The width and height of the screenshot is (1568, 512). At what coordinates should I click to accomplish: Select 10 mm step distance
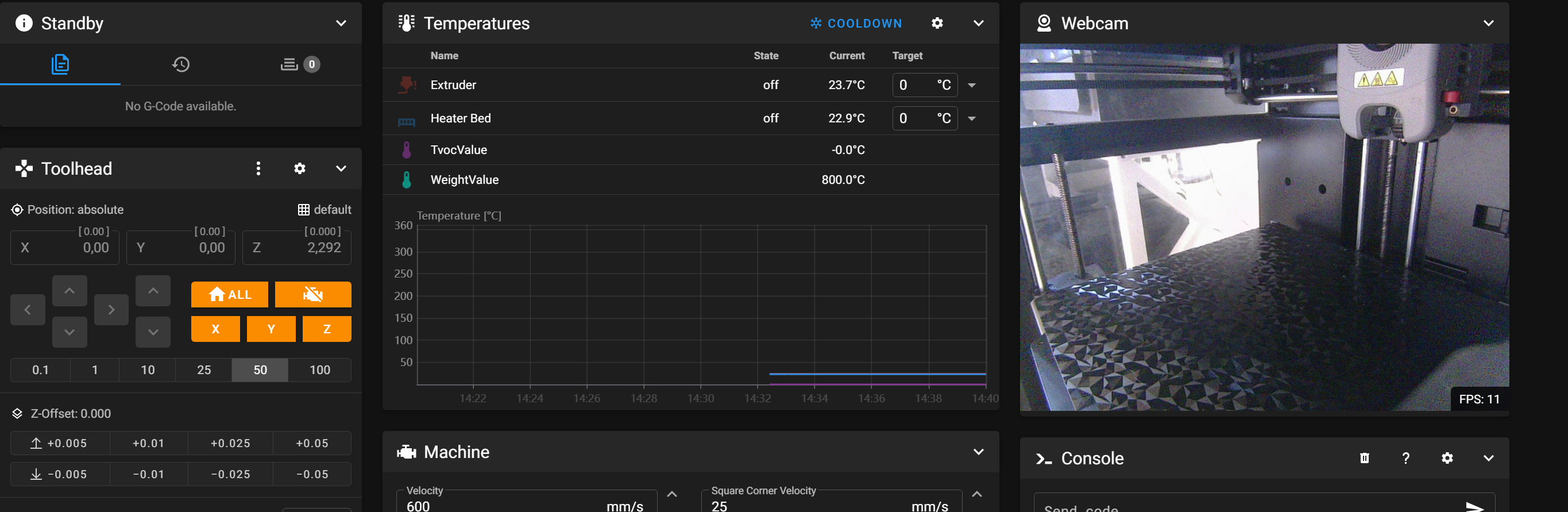pos(147,370)
